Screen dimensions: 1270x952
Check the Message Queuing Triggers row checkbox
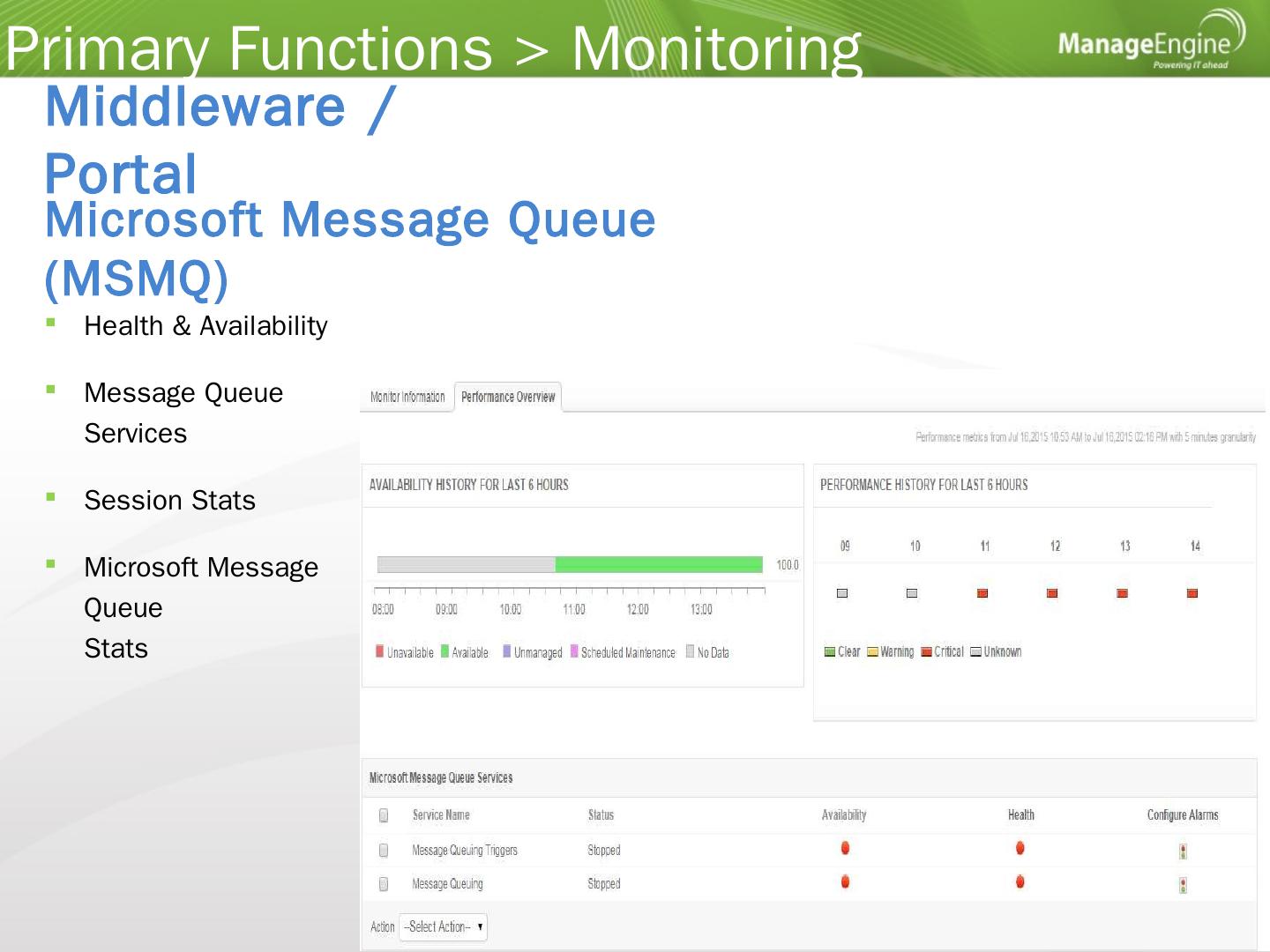pyautogui.click(x=384, y=851)
